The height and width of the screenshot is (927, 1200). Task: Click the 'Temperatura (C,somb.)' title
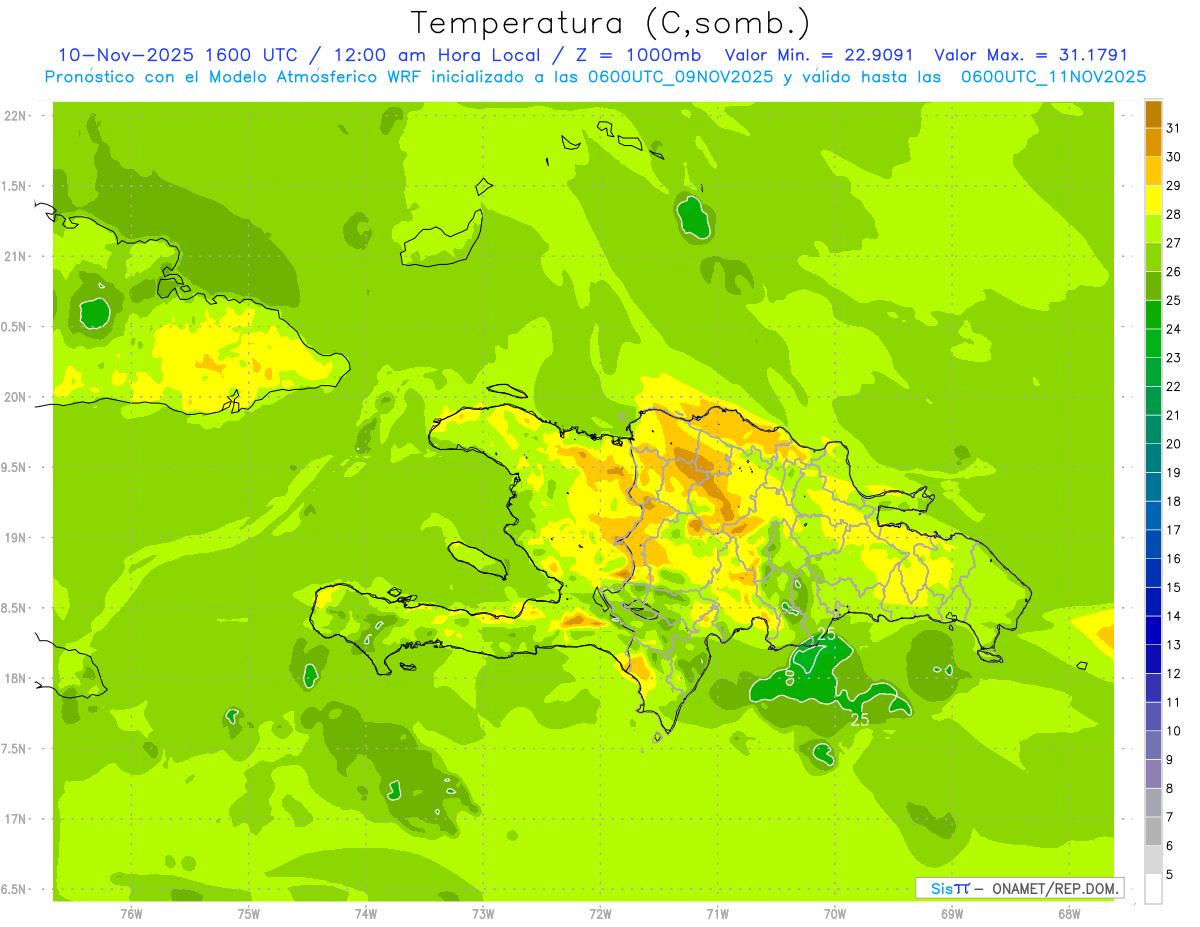pyautogui.click(x=611, y=22)
